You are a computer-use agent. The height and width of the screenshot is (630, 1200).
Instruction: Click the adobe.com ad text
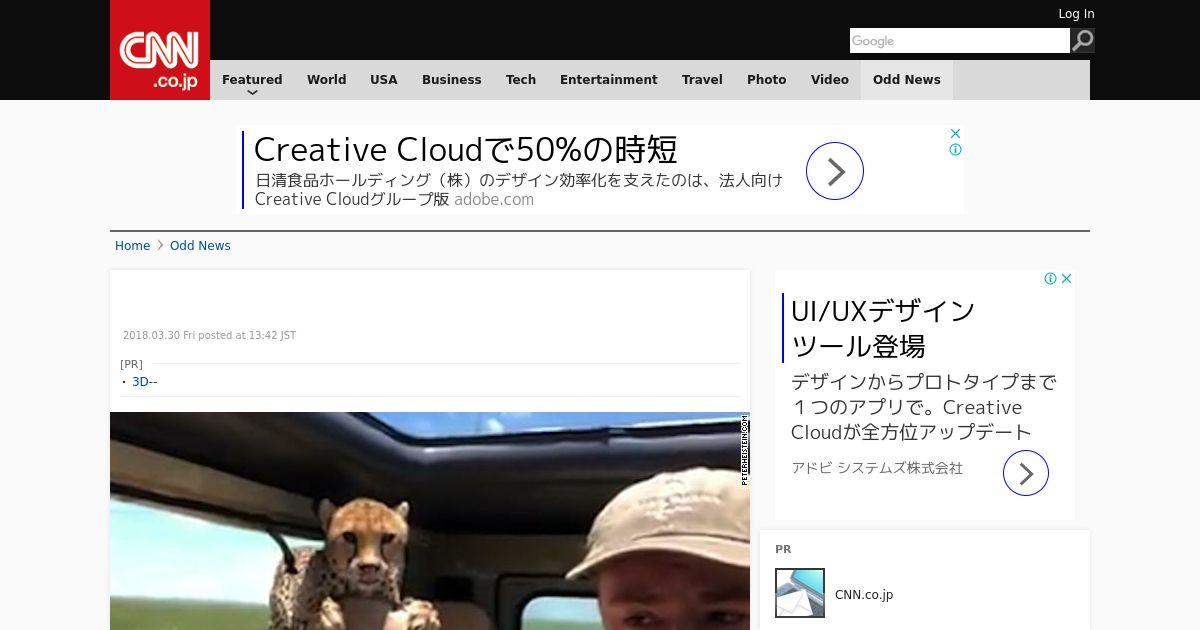[494, 199]
